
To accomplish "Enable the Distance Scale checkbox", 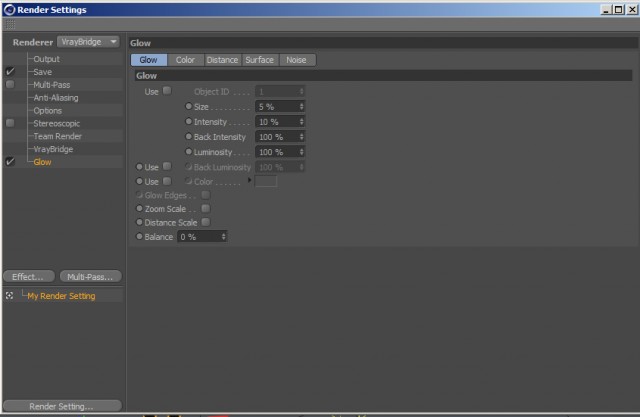I will click(x=206, y=222).
